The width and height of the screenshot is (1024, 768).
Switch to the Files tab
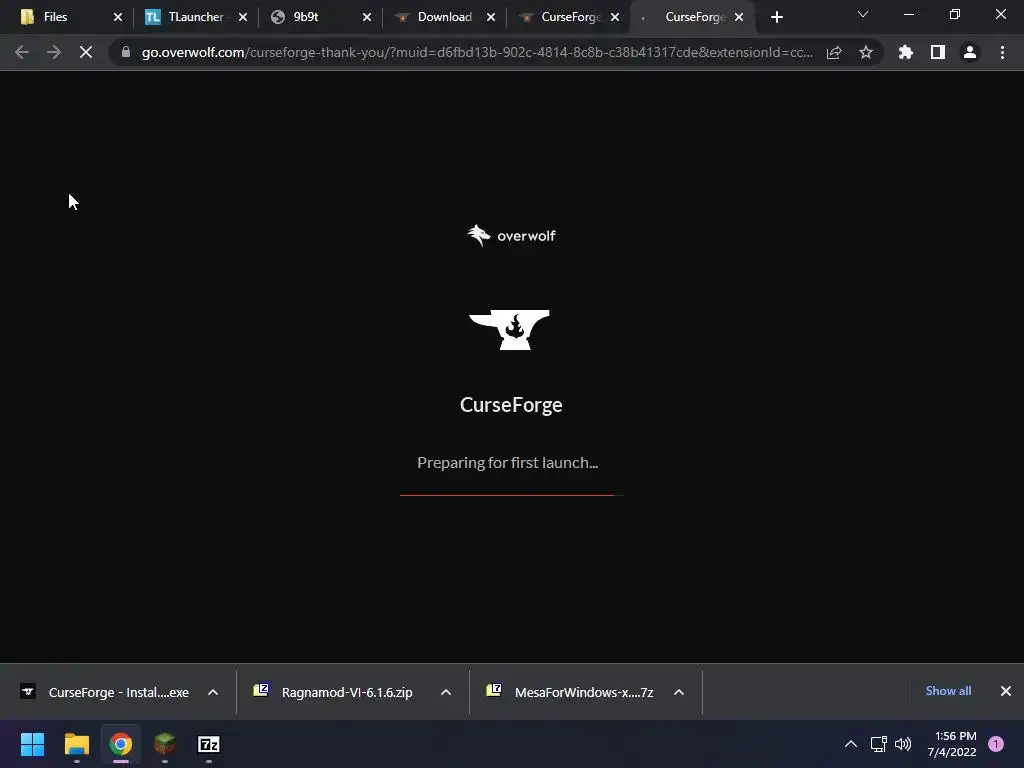(65, 17)
